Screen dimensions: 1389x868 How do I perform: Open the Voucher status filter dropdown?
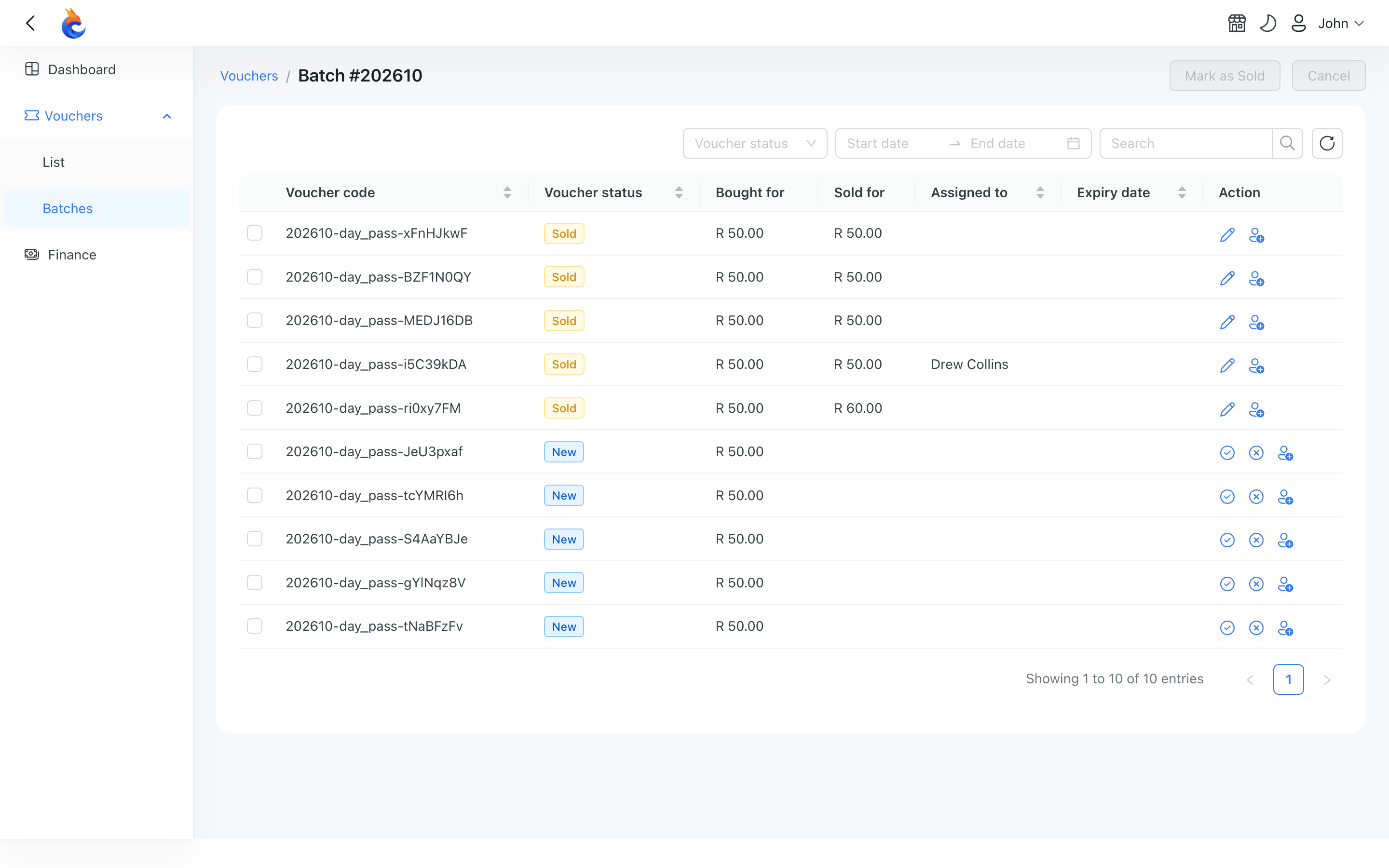755,143
